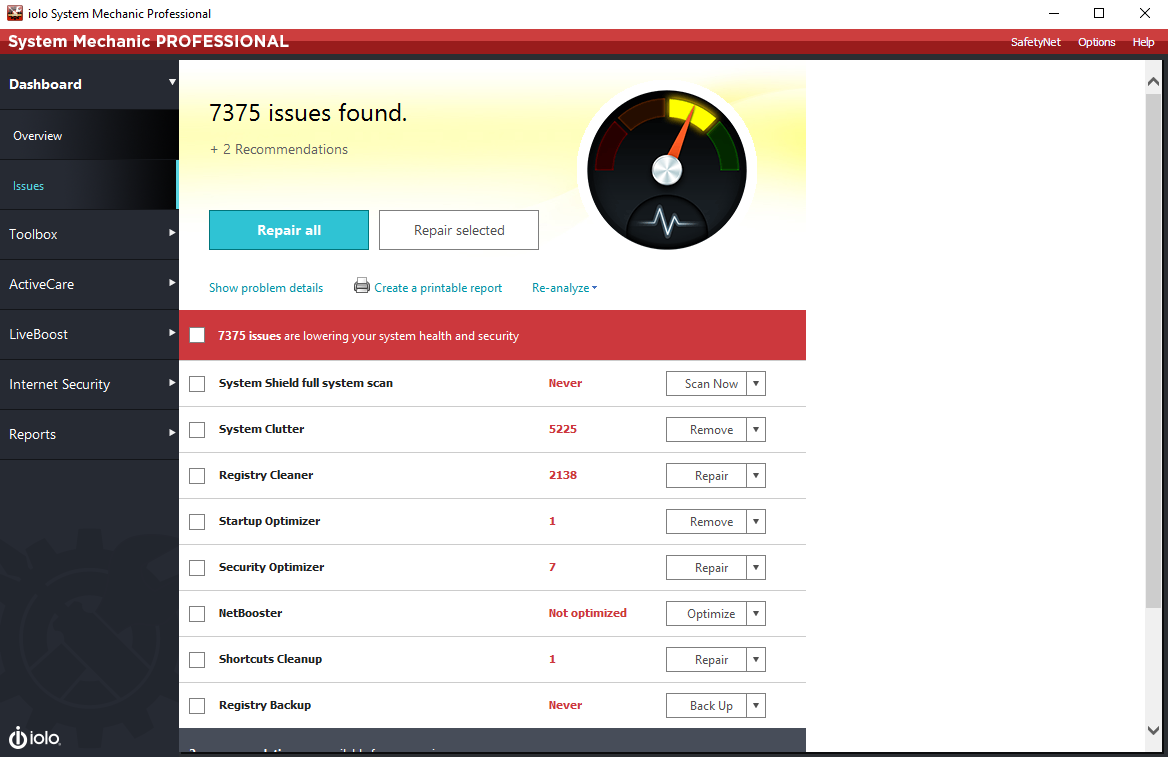Expand Shortcuts Cleanup Repair dropdown arrow
The height and width of the screenshot is (757, 1168).
coord(756,659)
